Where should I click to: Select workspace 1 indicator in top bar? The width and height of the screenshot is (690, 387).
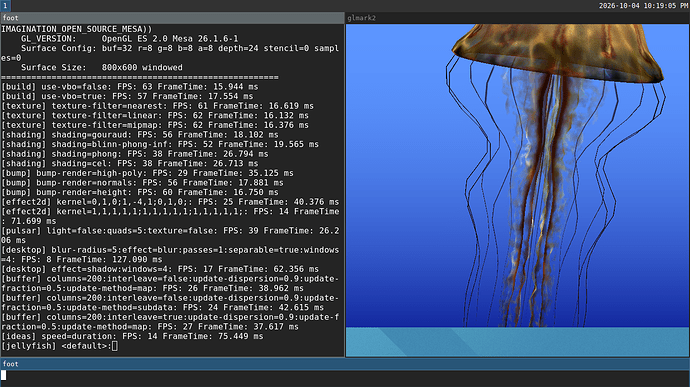pyautogui.click(x=5, y=6)
